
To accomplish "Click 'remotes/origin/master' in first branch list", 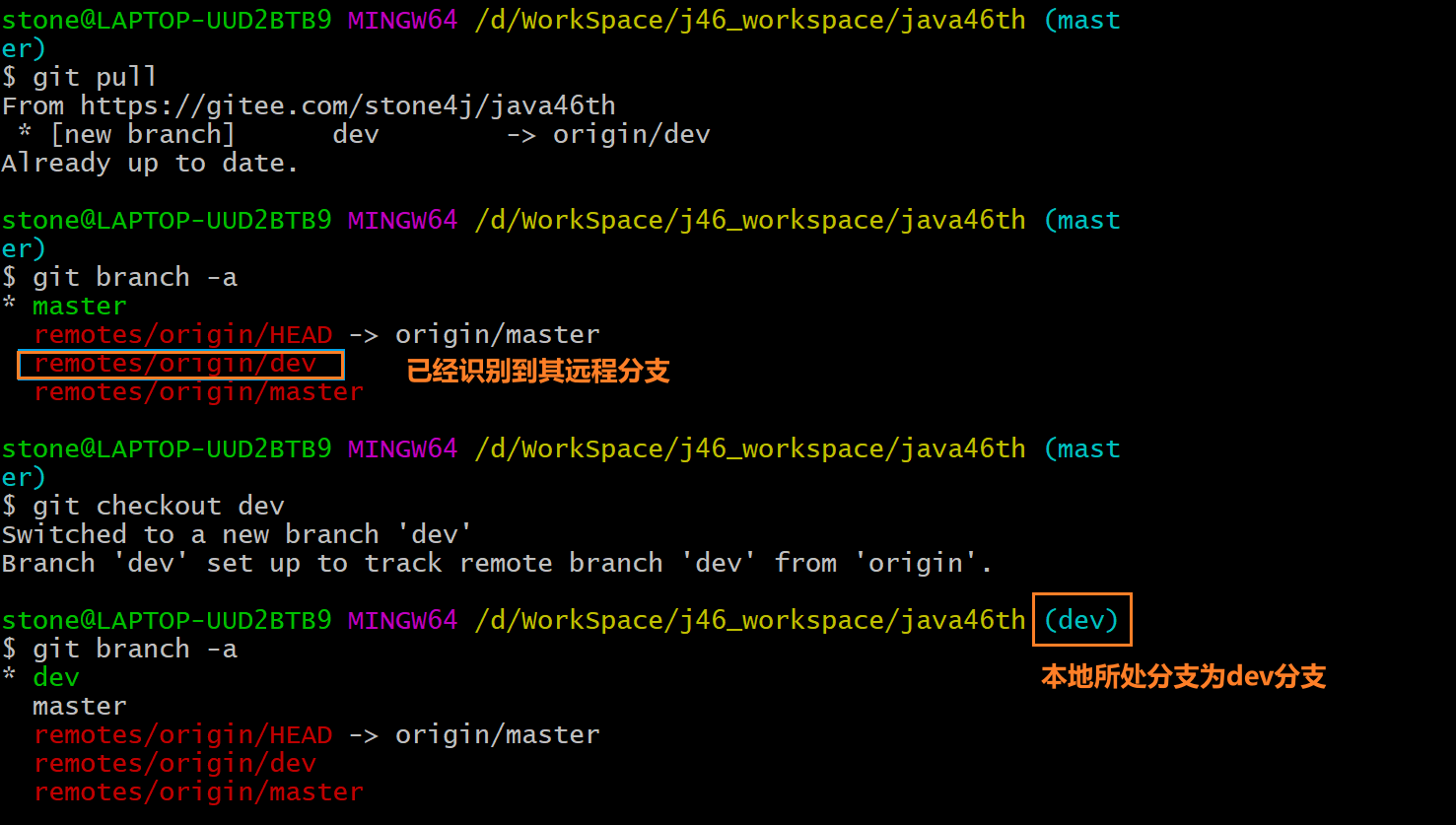I will (x=198, y=392).
